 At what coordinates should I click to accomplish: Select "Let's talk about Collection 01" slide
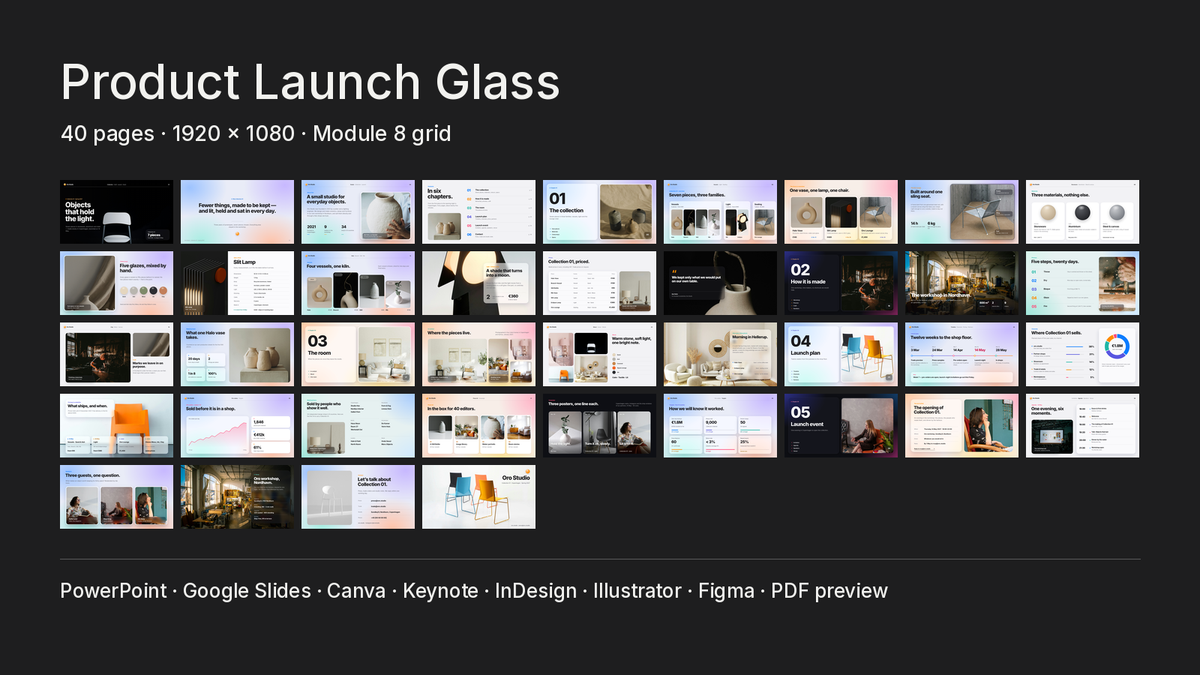[x=358, y=496]
